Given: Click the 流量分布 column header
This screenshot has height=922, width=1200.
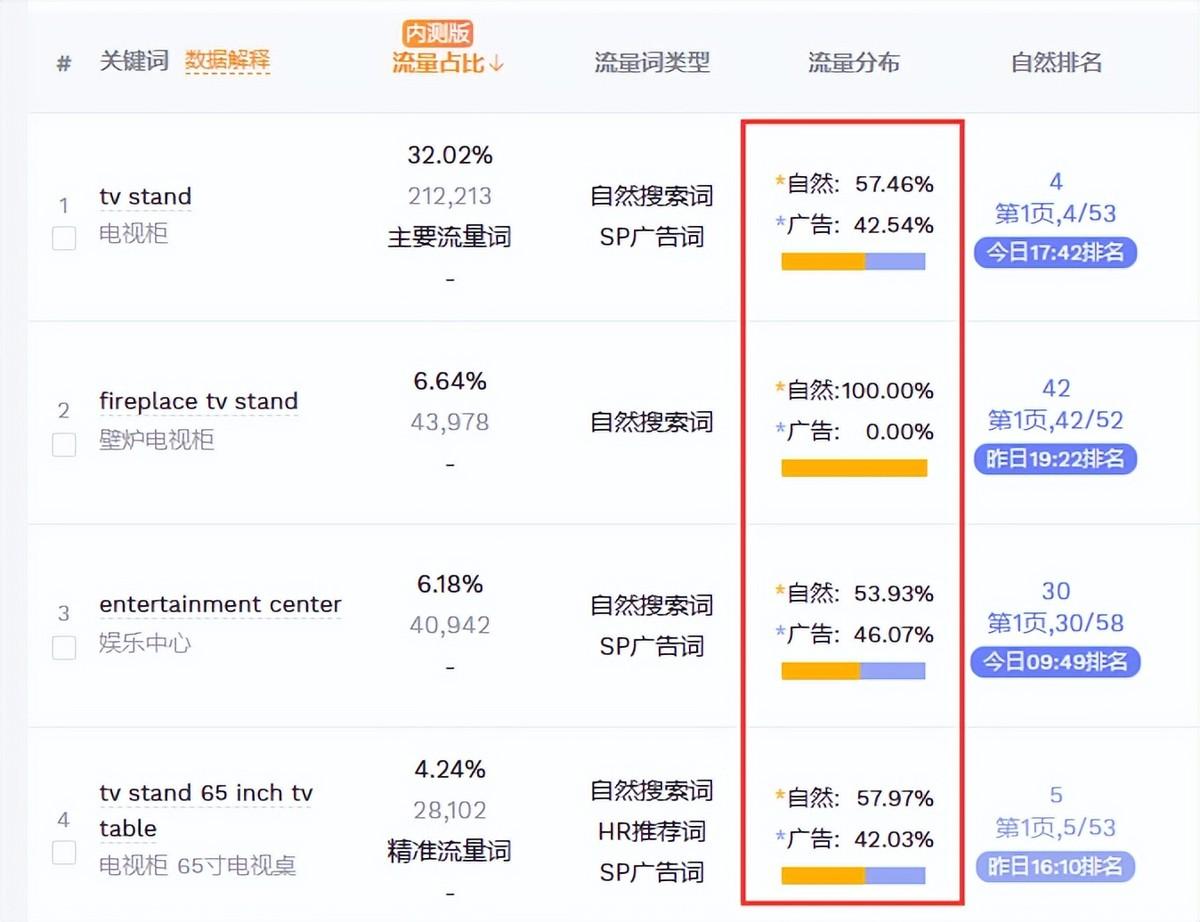Looking at the screenshot, I should [x=853, y=63].
